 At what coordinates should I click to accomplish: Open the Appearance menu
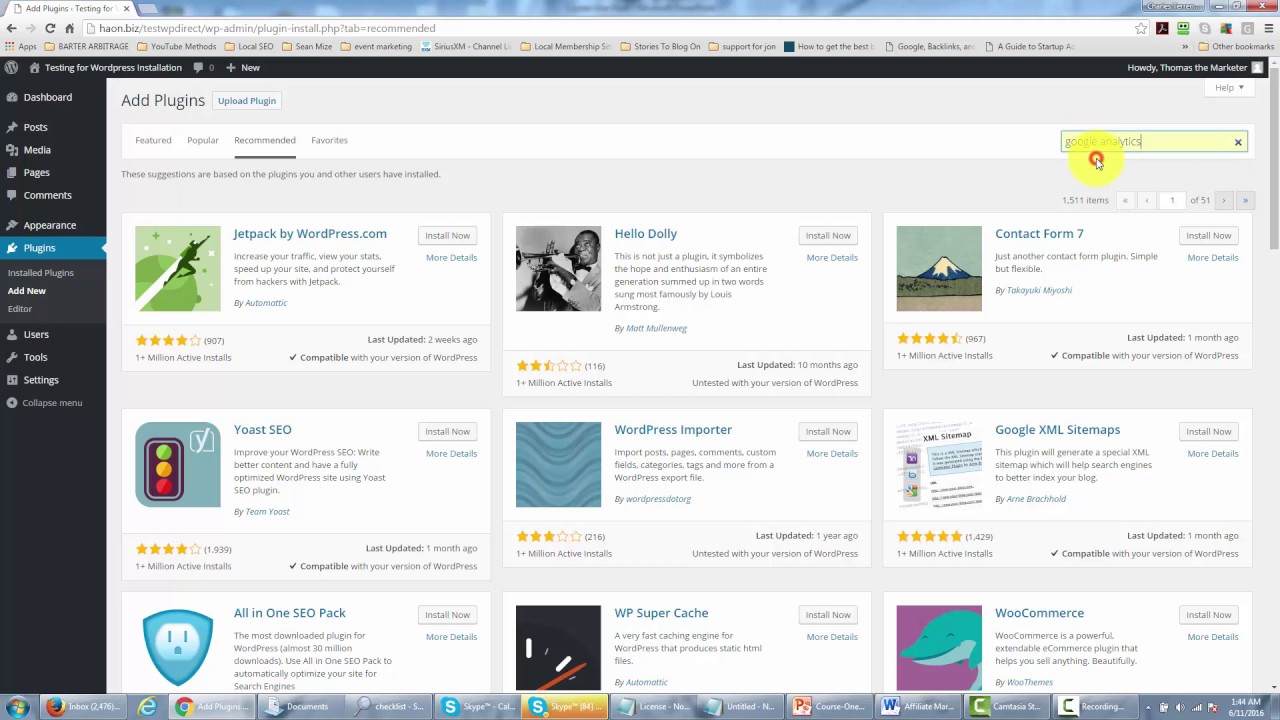coord(49,225)
